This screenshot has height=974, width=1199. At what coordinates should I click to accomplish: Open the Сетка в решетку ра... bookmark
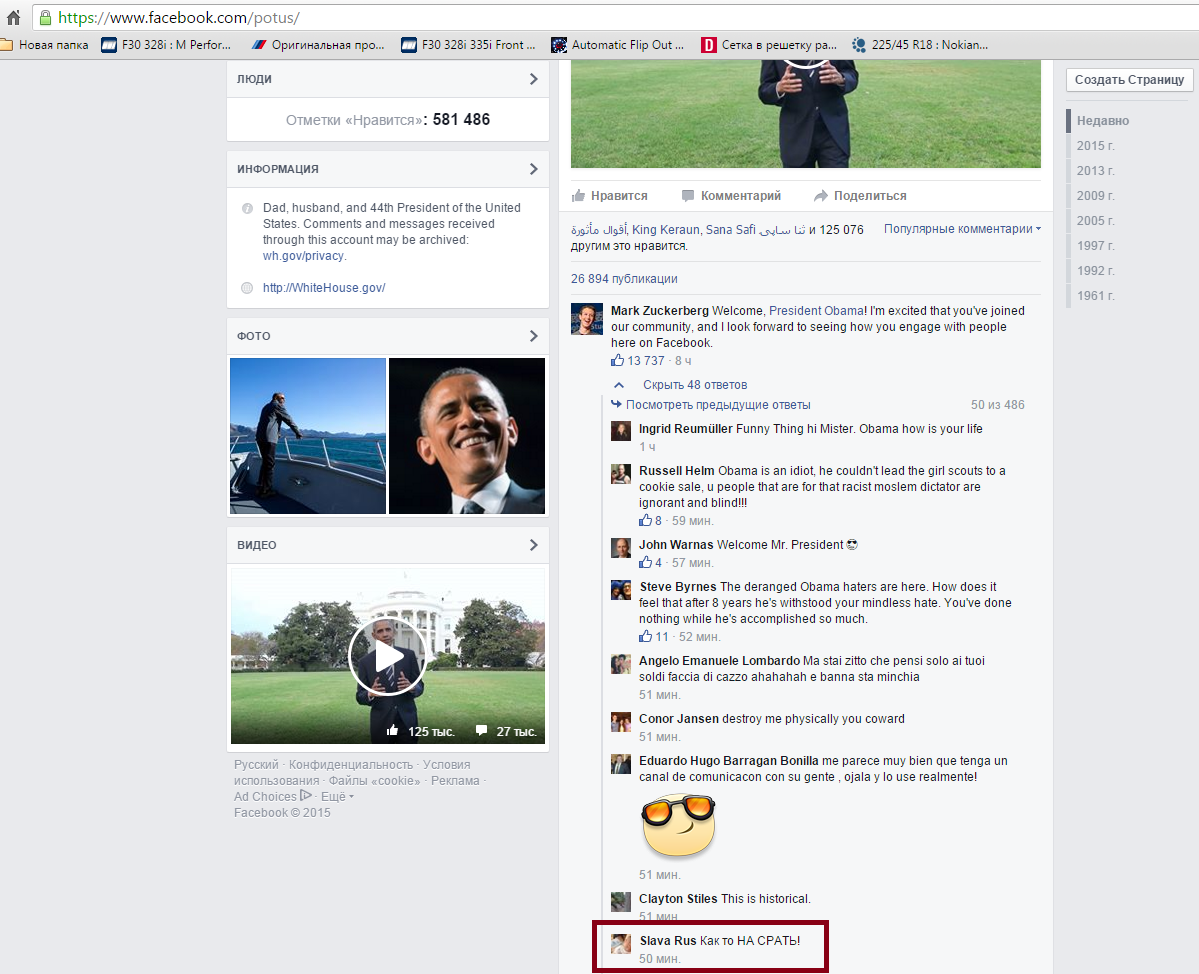pos(768,45)
